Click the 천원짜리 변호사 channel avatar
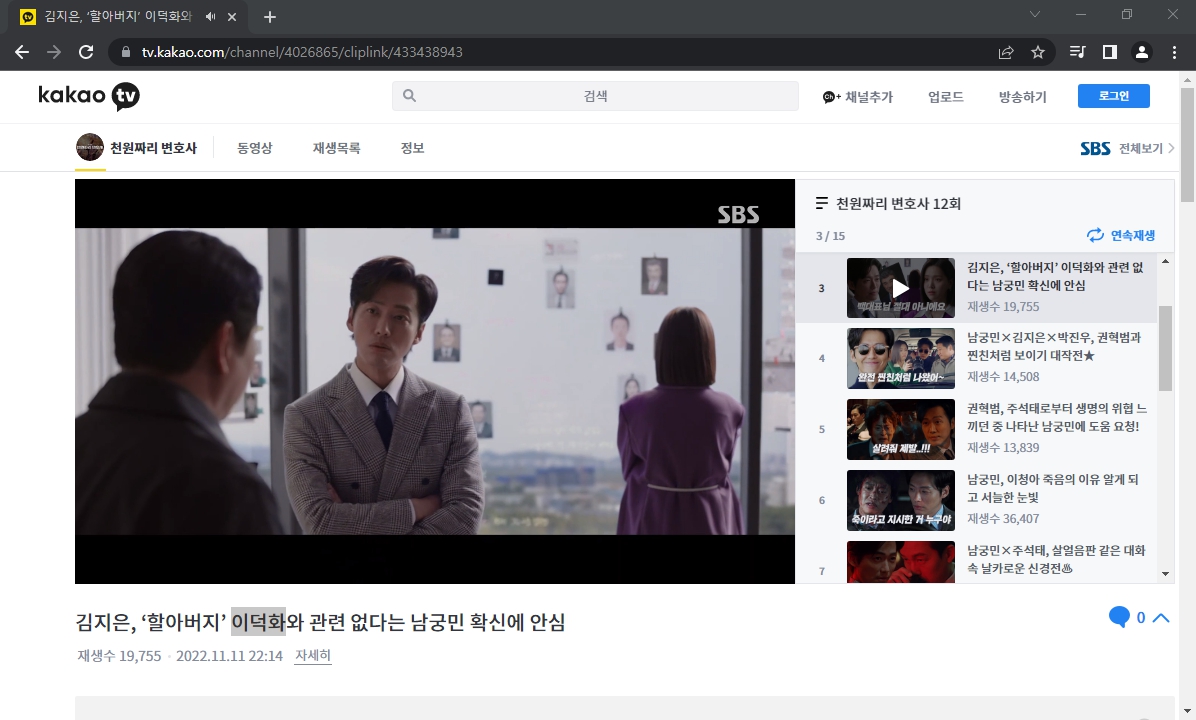 click(90, 147)
